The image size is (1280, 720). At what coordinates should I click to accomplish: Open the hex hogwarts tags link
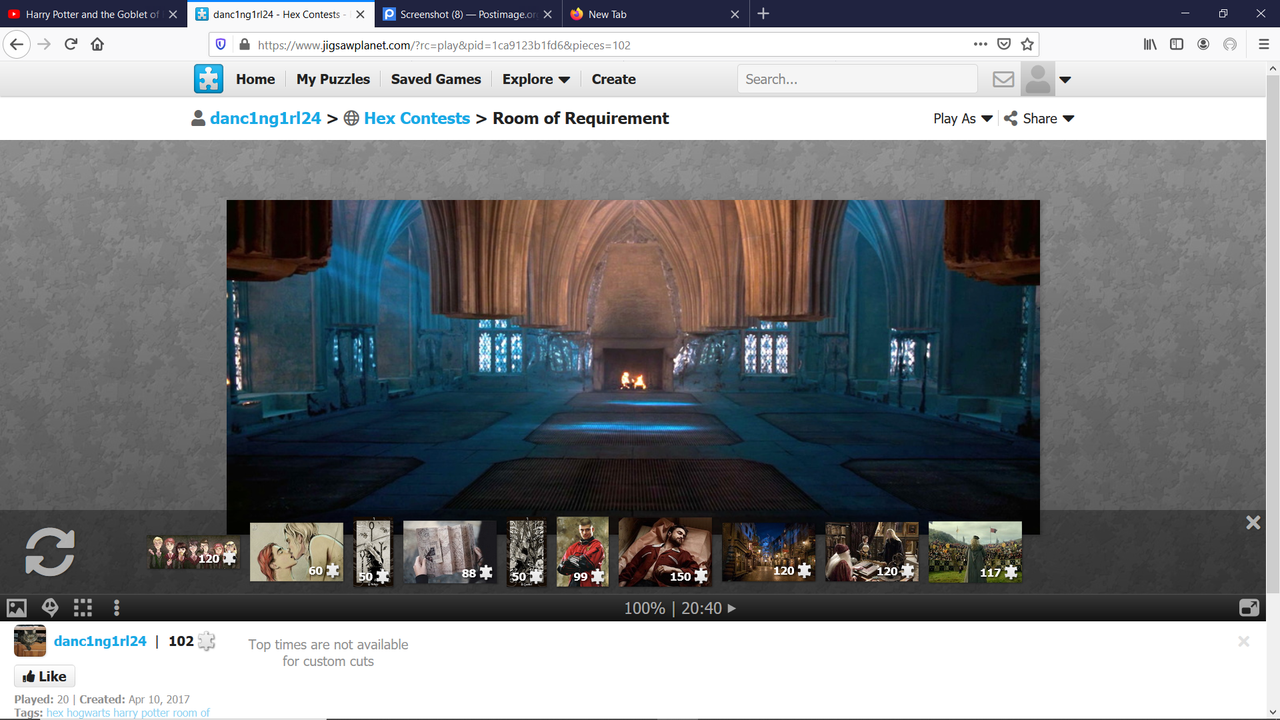tap(128, 713)
